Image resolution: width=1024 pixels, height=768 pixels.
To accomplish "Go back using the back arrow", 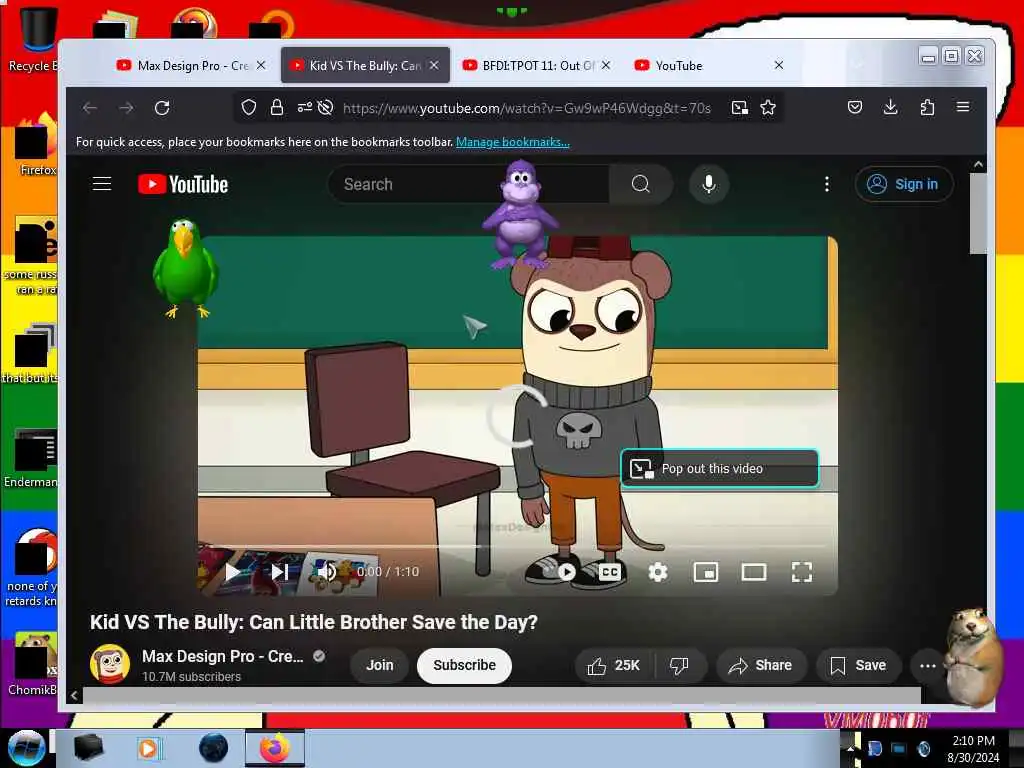I will coord(90,108).
